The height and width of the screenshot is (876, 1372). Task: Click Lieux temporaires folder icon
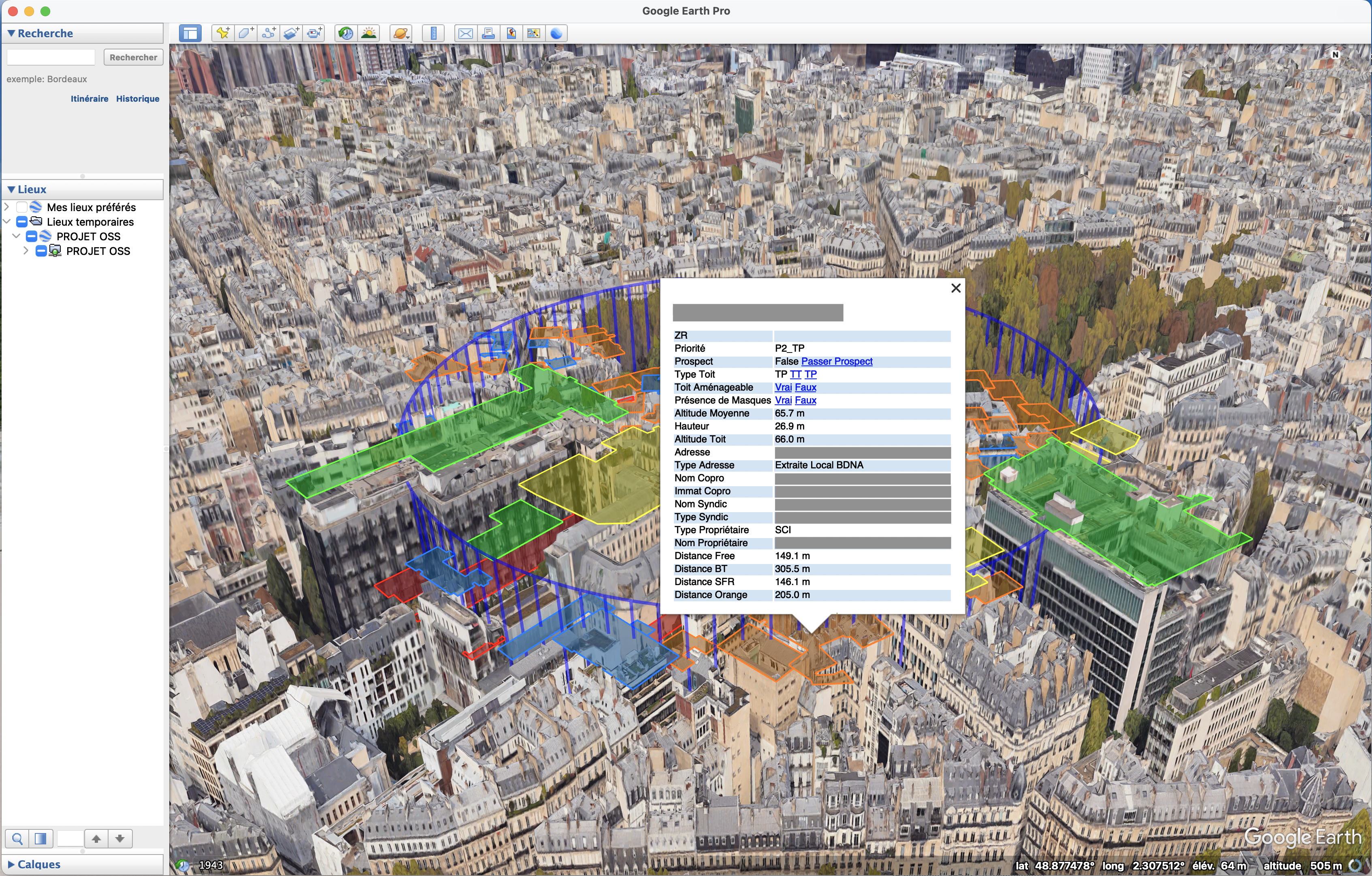point(36,221)
